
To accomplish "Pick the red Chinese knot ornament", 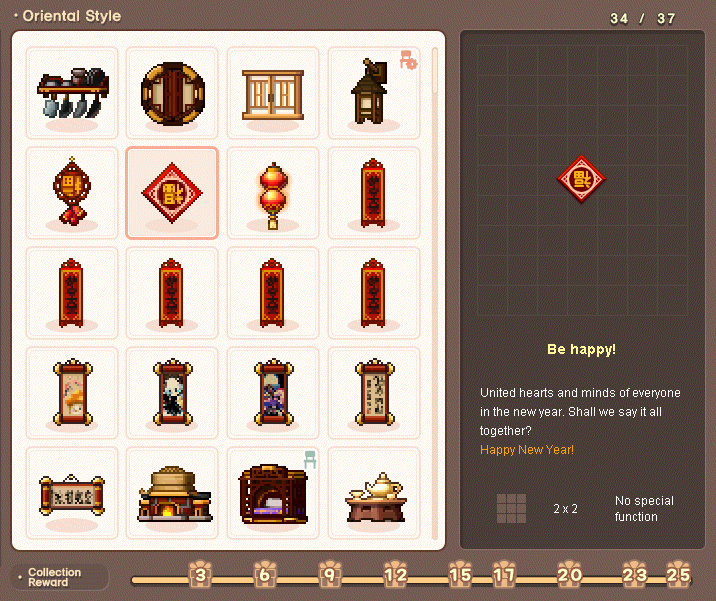I will coord(72,192).
